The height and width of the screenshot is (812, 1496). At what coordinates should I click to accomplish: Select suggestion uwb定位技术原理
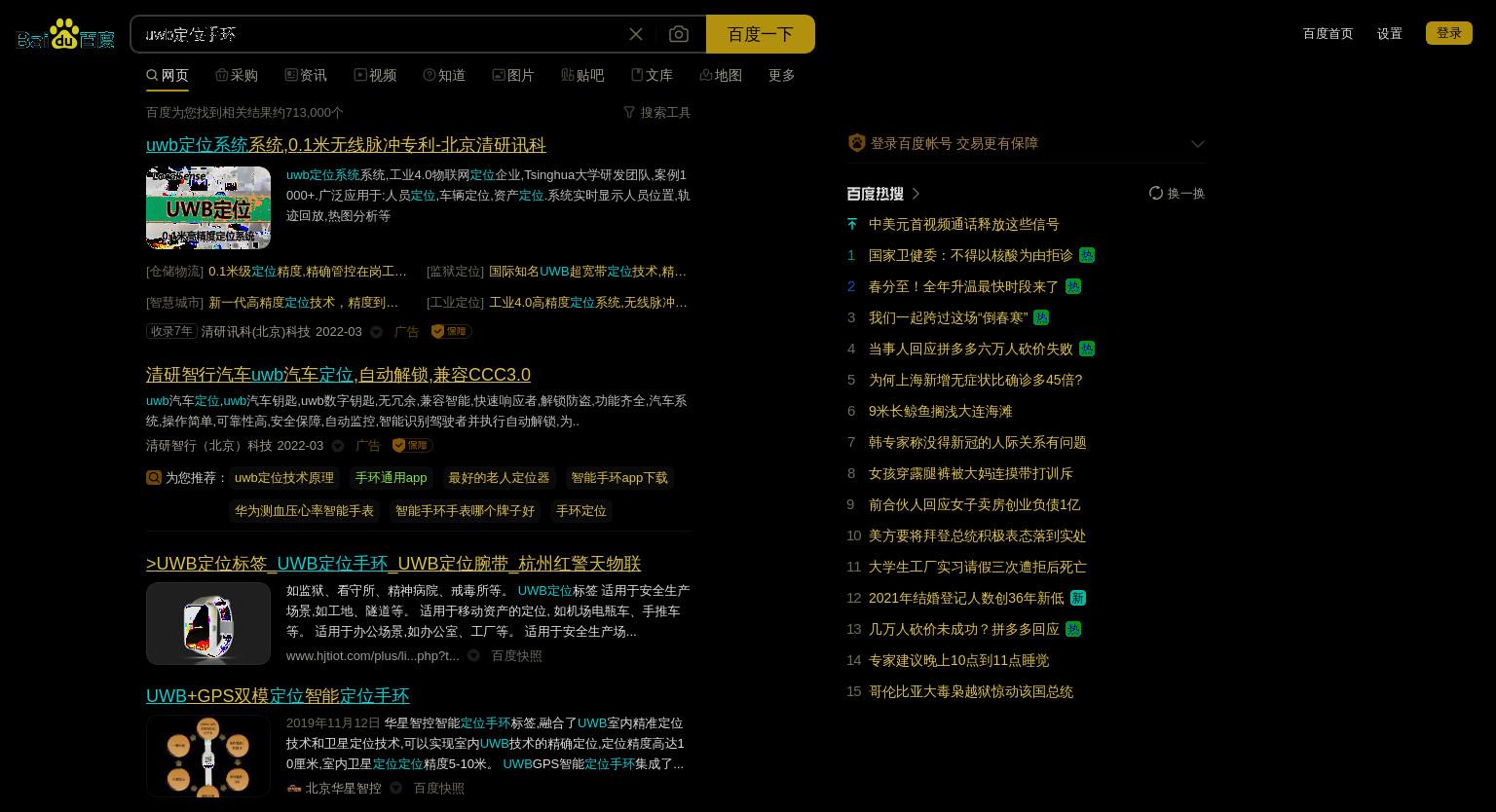284,477
